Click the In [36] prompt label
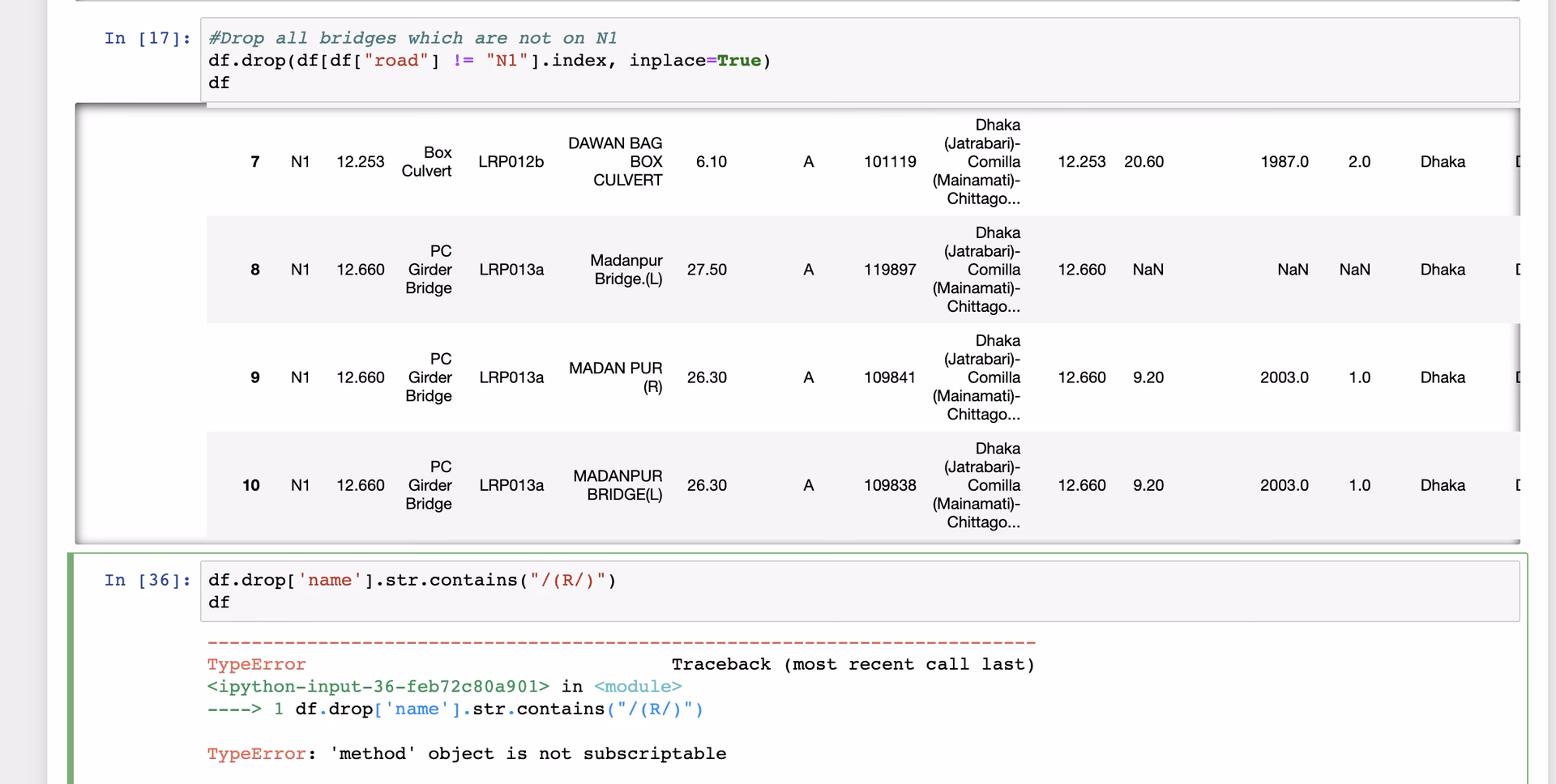 (x=146, y=580)
